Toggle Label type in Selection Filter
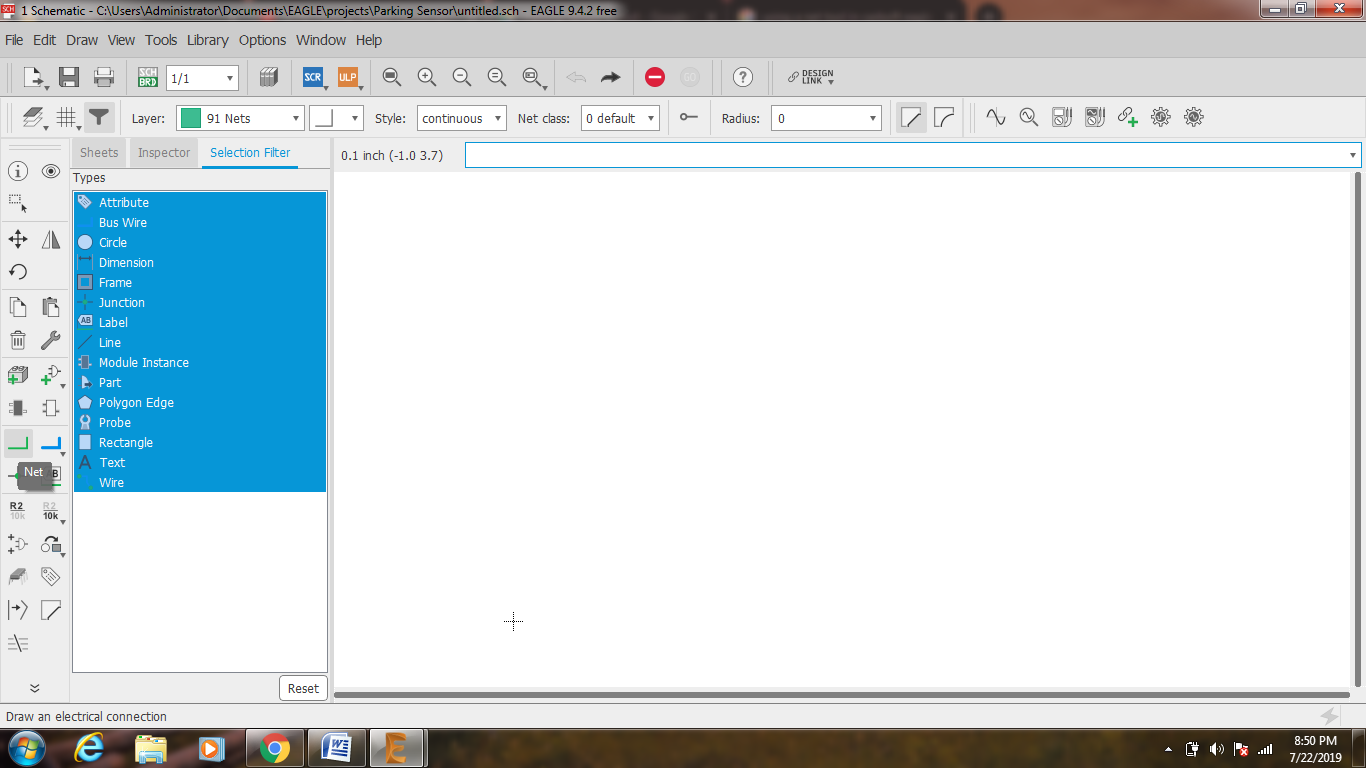 point(200,322)
